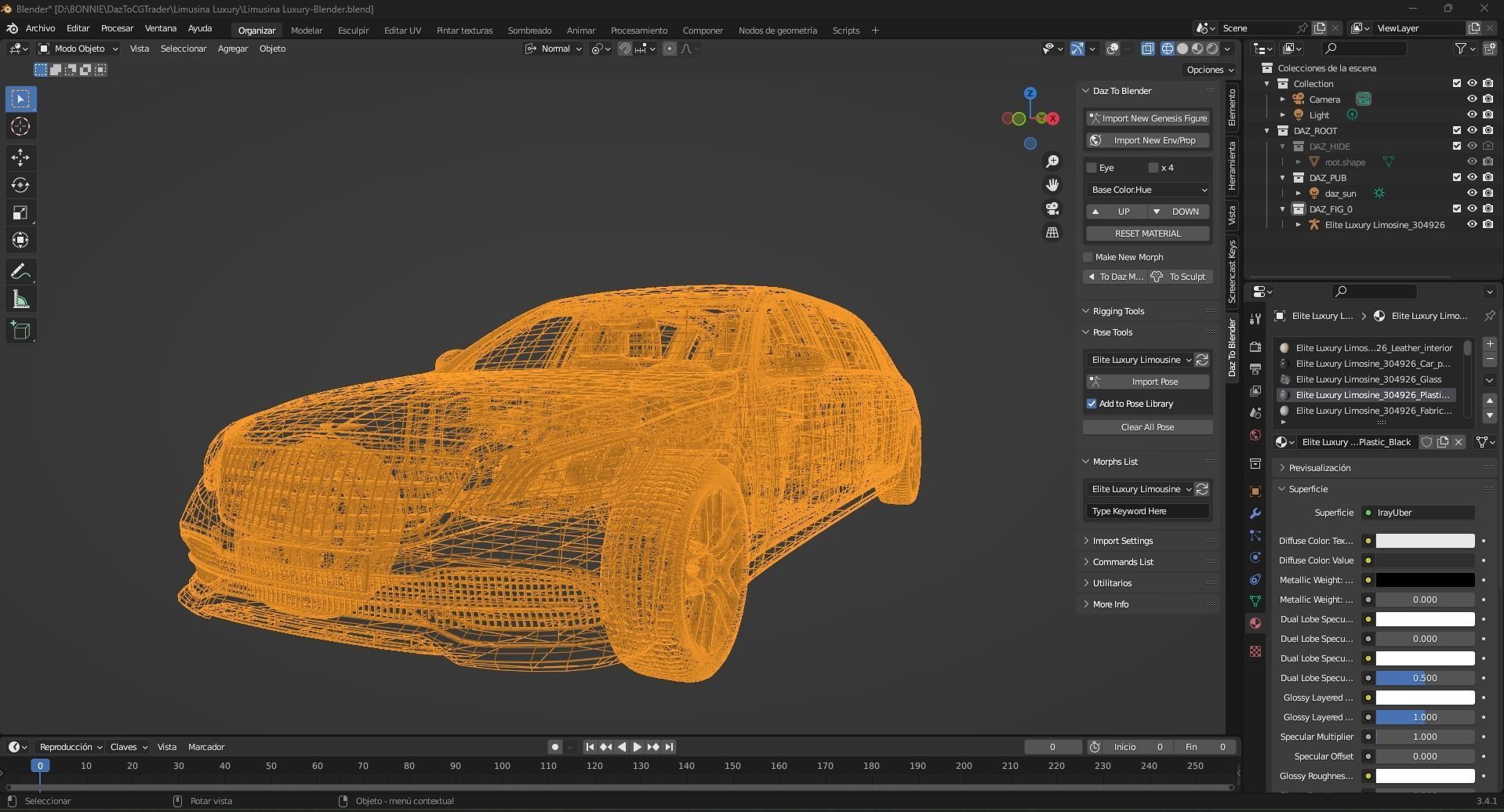Open the Base Color.Hue dropdown
Image resolution: width=1504 pixels, height=812 pixels.
[x=1148, y=190]
